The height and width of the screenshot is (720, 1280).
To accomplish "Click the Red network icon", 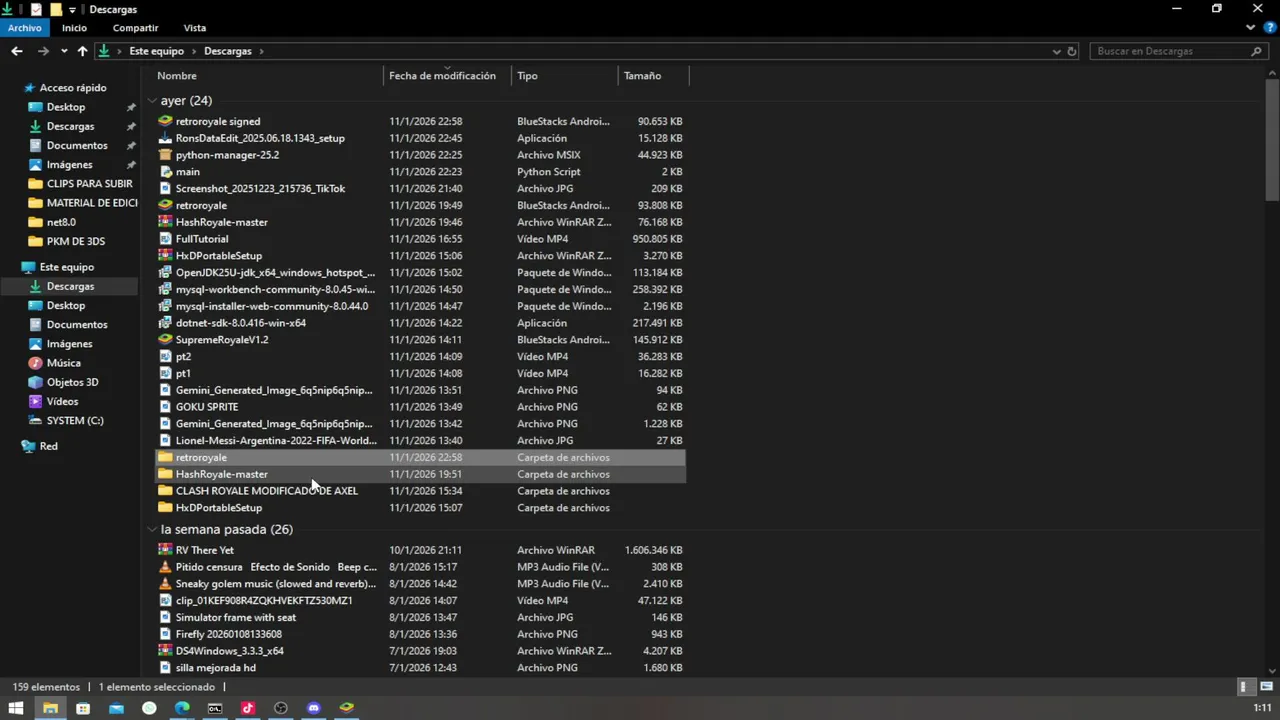I will 29,446.
